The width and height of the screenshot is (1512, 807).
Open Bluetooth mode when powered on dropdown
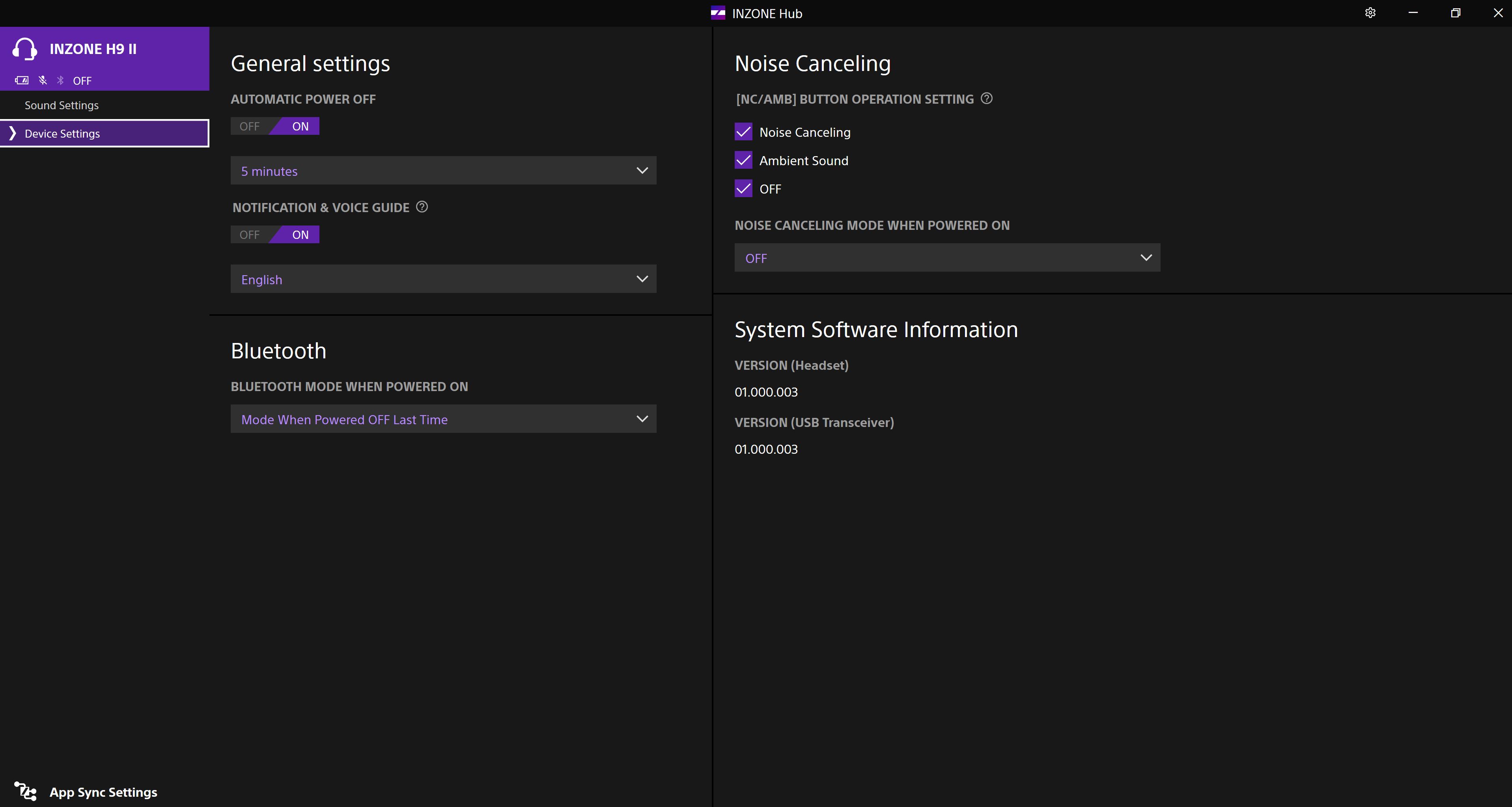(443, 419)
